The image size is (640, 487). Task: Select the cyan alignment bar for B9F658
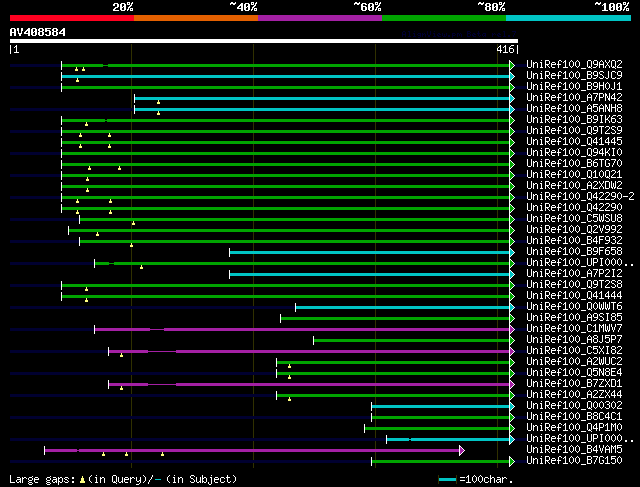coord(369,253)
